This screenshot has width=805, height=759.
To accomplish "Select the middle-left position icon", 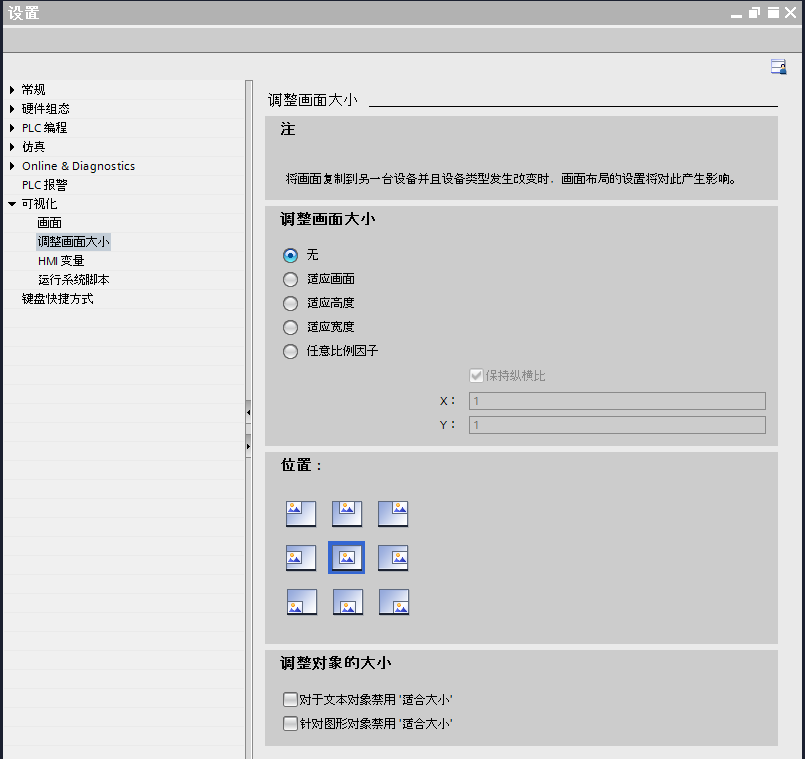I will point(301,558).
